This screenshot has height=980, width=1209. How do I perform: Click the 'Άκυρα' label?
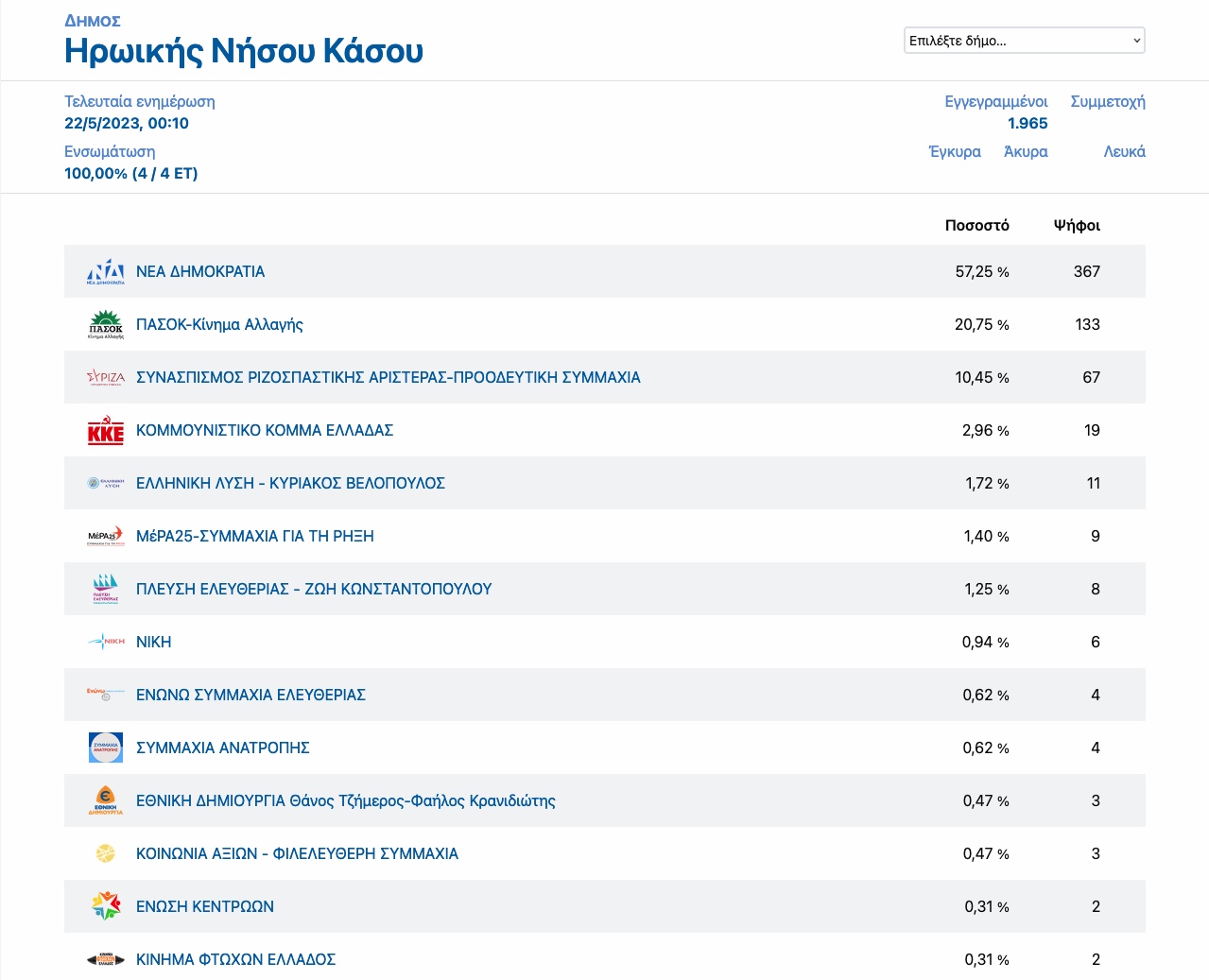(1026, 151)
